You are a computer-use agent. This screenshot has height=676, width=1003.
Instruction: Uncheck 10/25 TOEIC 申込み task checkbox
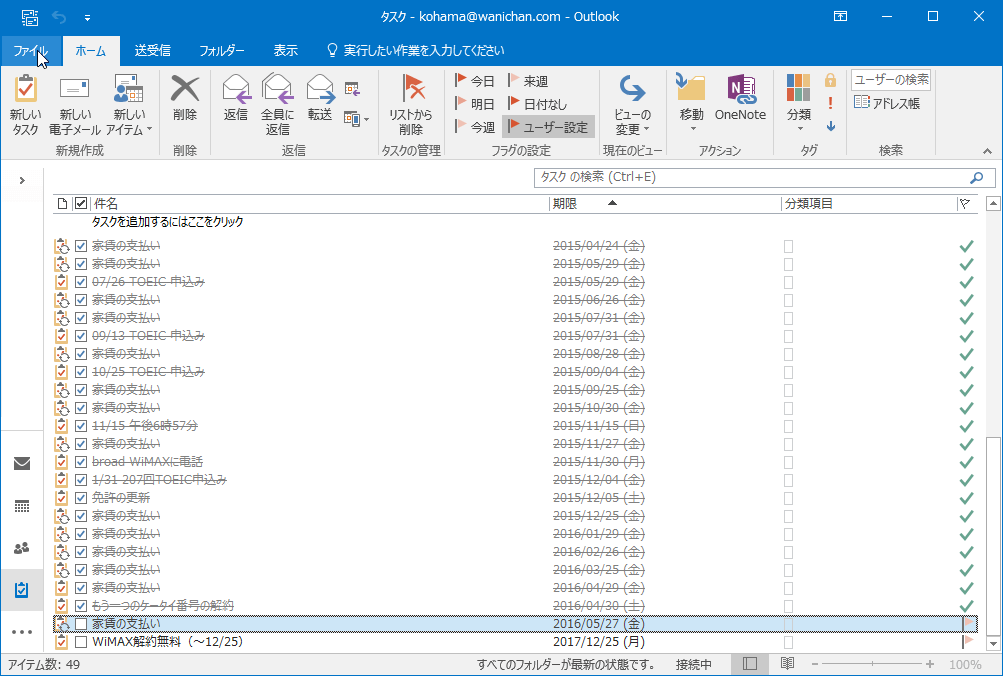(x=81, y=372)
